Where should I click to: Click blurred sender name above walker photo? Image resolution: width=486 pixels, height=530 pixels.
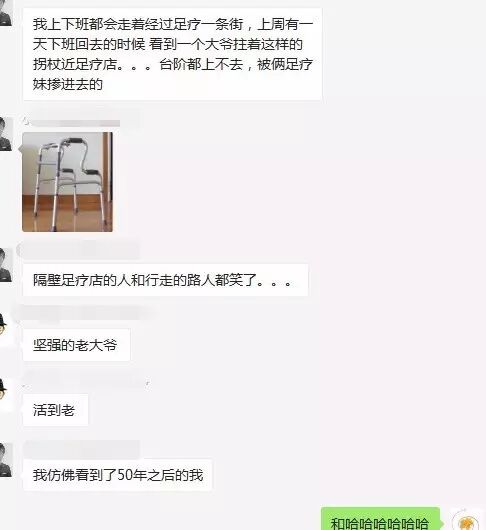pos(72,123)
